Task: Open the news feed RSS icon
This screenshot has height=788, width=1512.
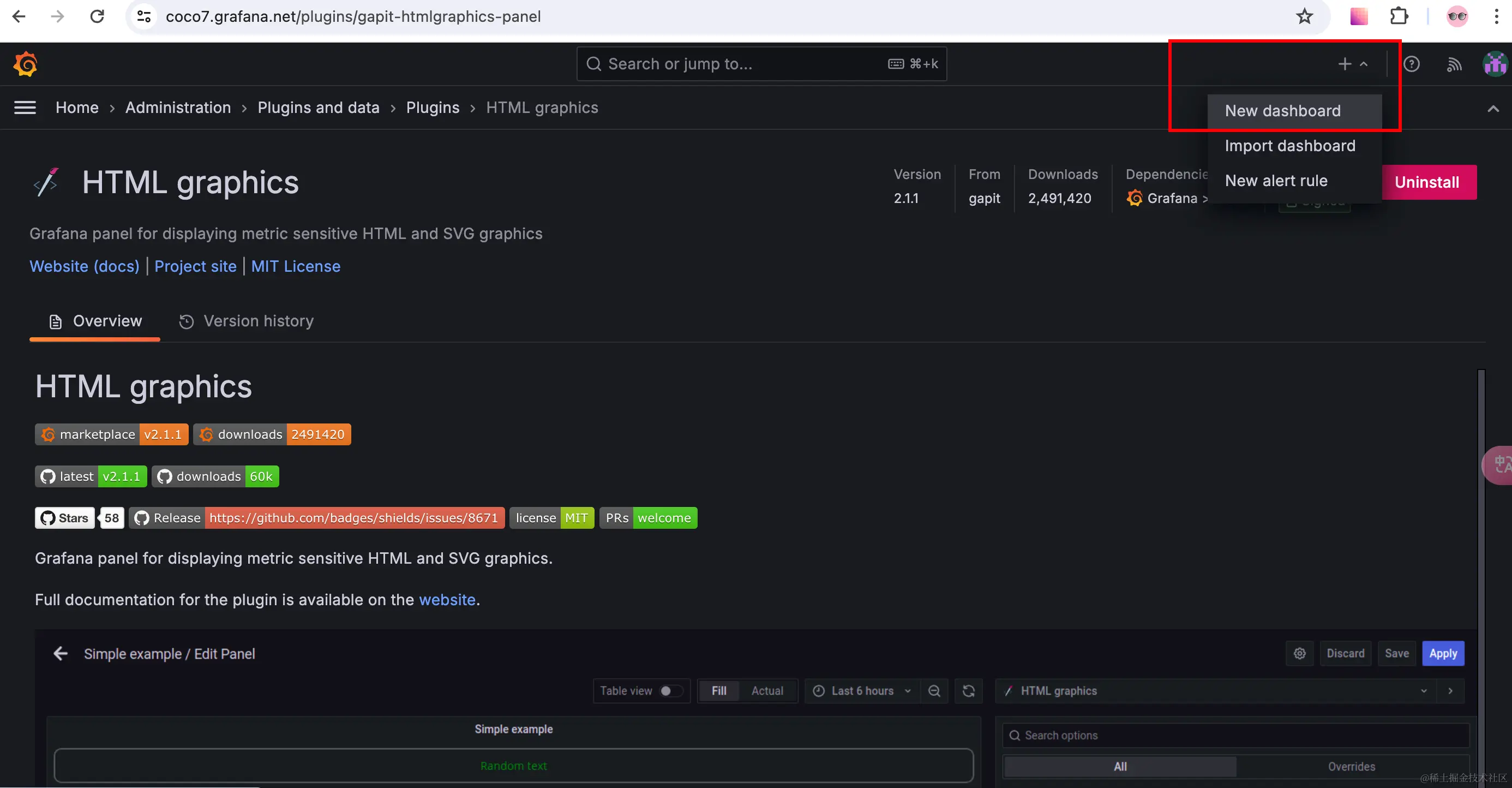Action: coord(1454,64)
